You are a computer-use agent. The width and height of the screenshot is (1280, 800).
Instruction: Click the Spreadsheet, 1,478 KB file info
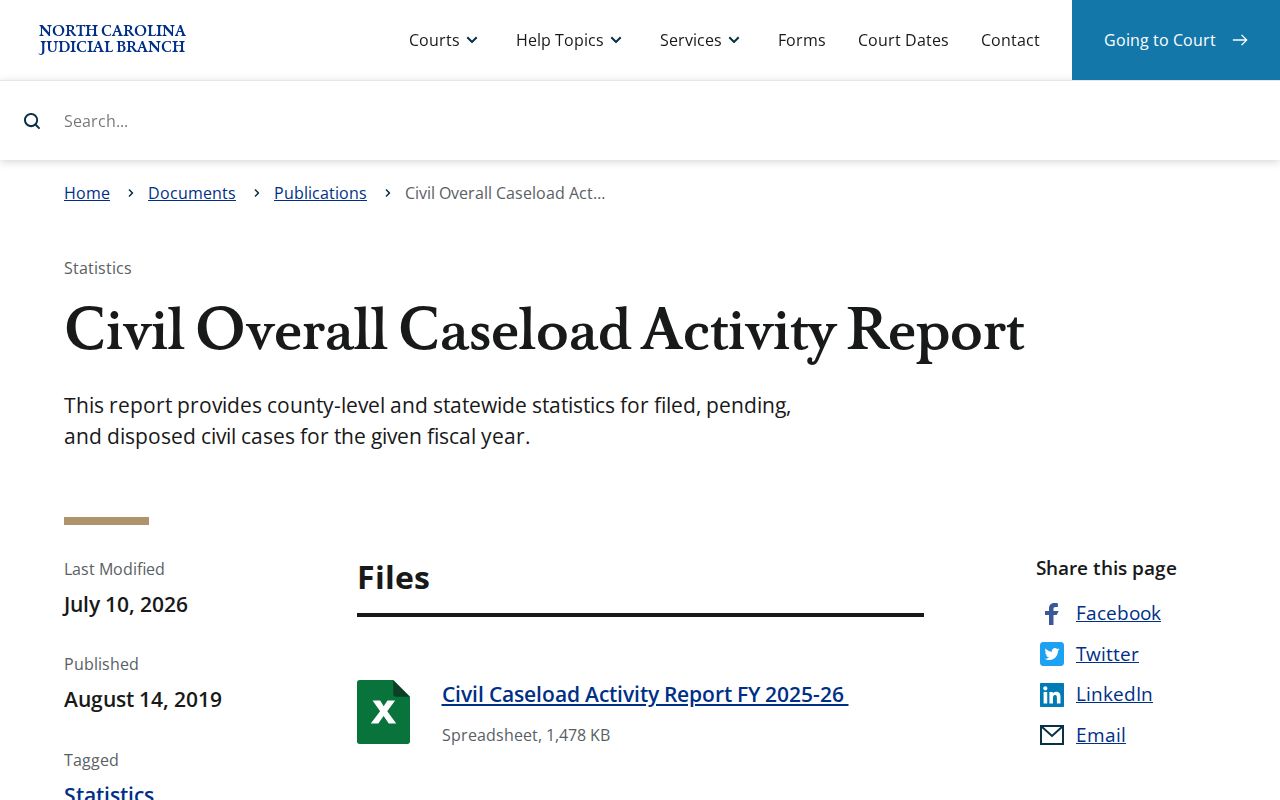pyautogui.click(x=526, y=735)
